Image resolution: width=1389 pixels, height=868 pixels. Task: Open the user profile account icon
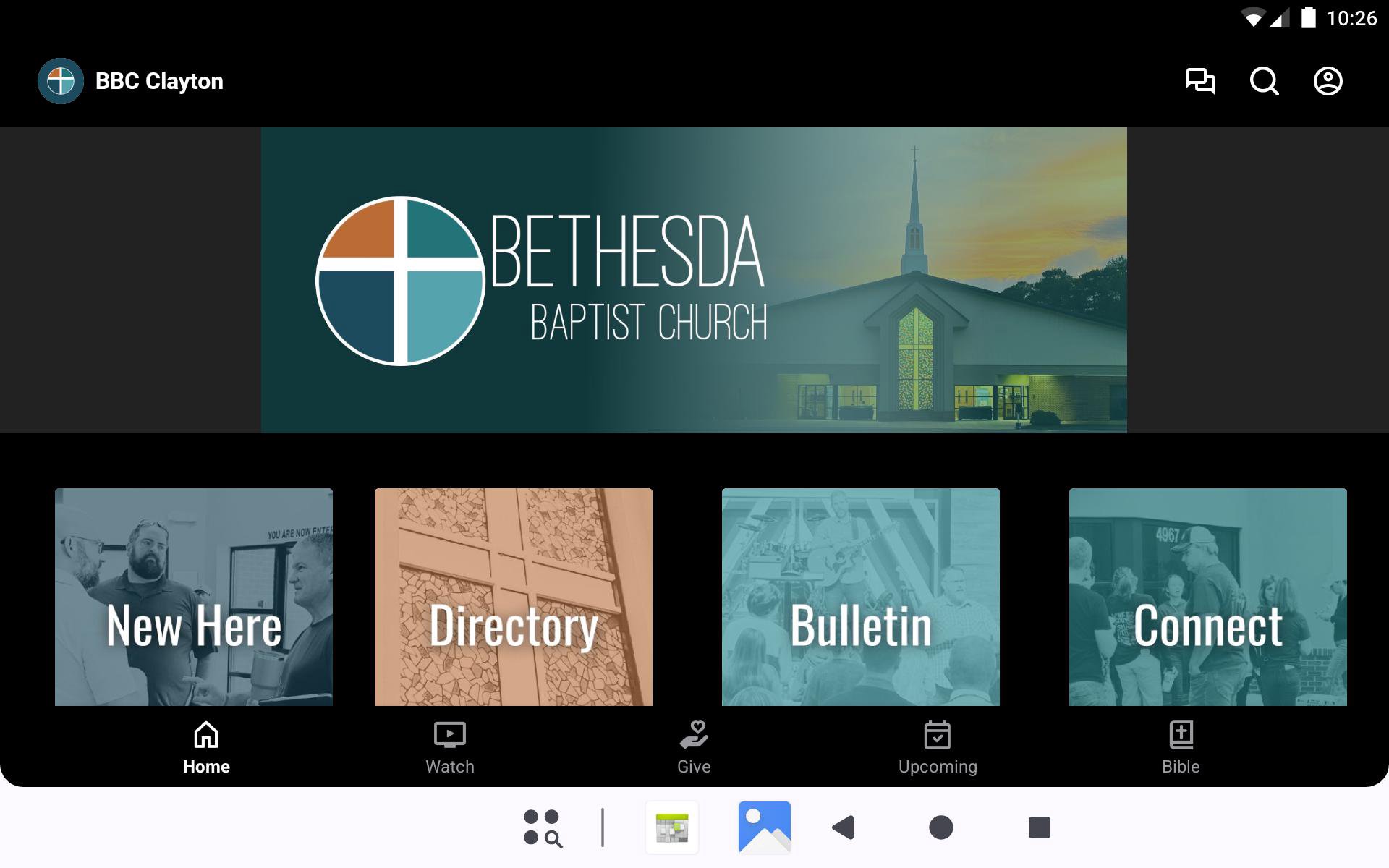click(1328, 81)
